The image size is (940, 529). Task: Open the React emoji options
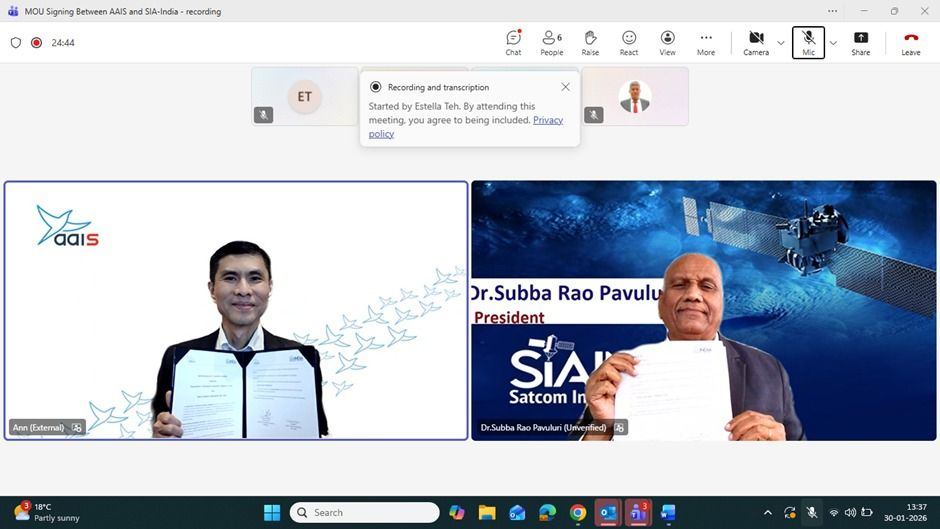point(629,42)
